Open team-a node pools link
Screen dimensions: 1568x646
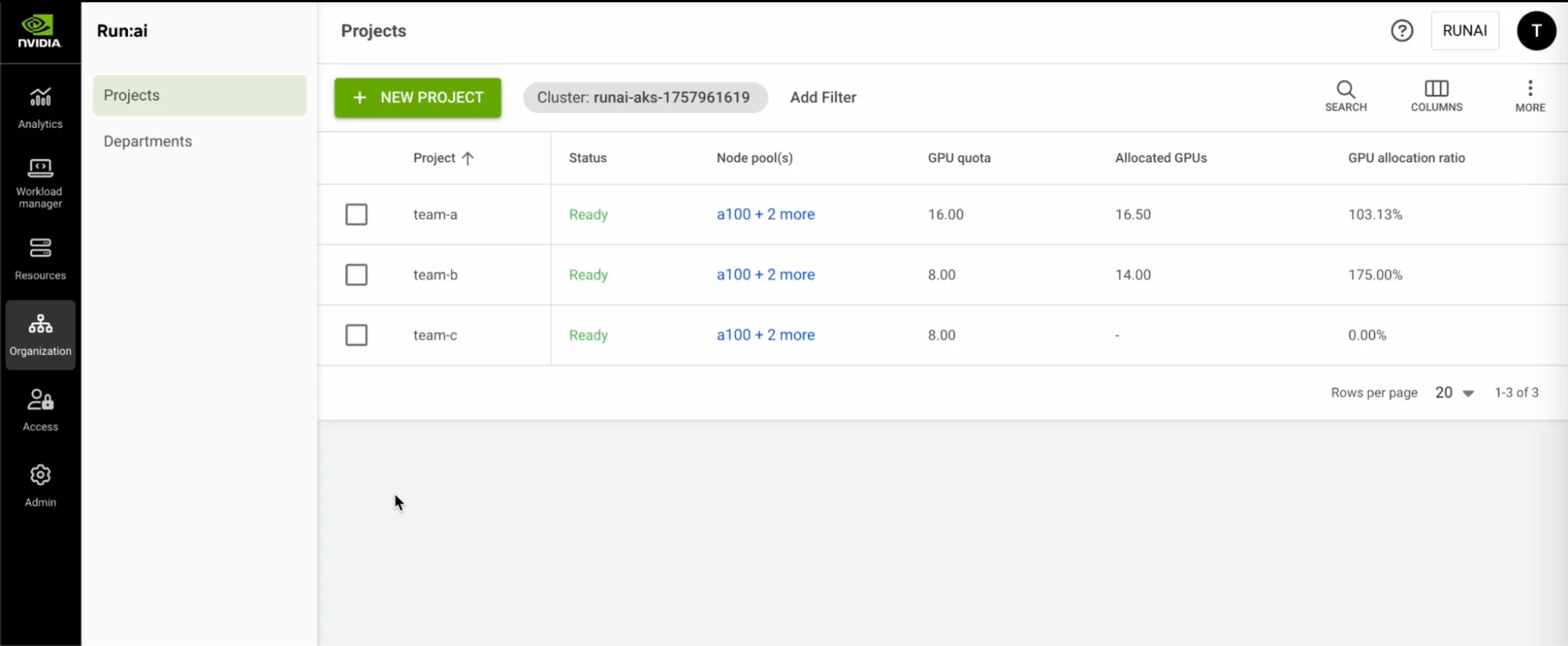click(x=766, y=214)
